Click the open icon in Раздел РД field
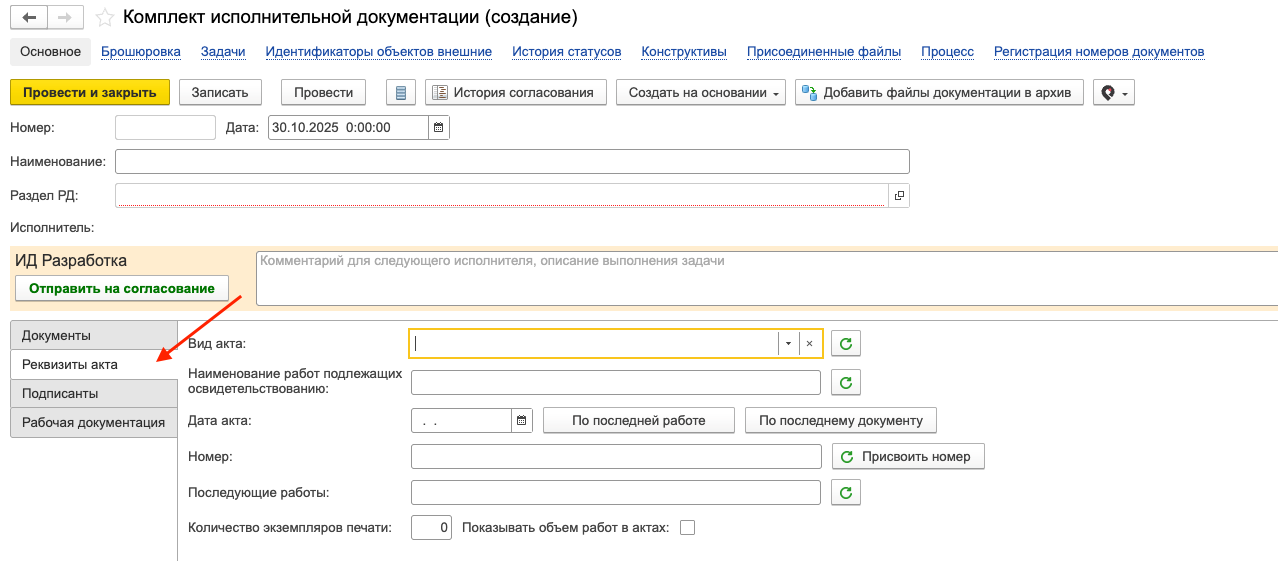The image size is (1278, 561). tap(899, 196)
